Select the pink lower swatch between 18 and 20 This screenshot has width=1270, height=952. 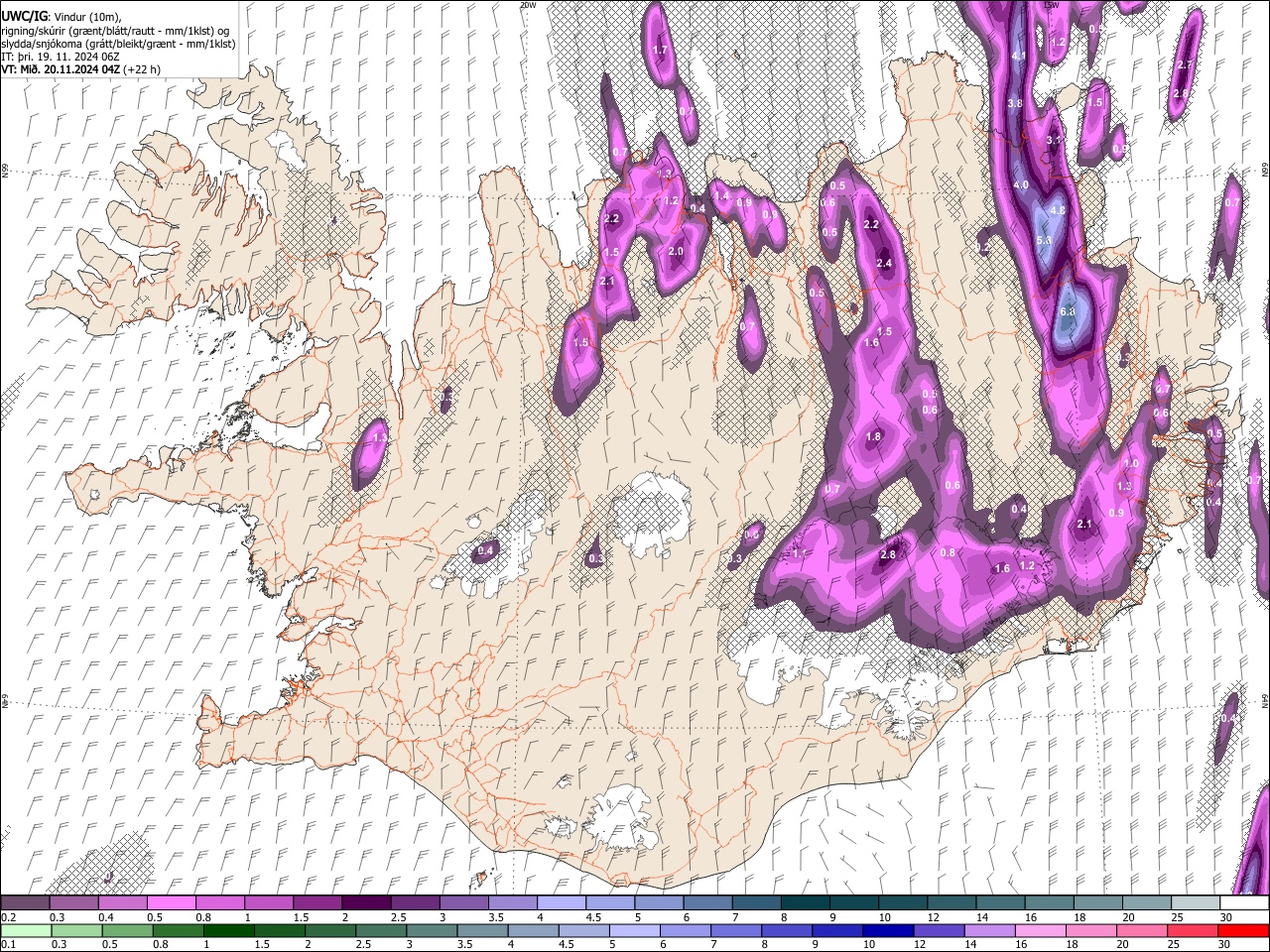point(1091,930)
